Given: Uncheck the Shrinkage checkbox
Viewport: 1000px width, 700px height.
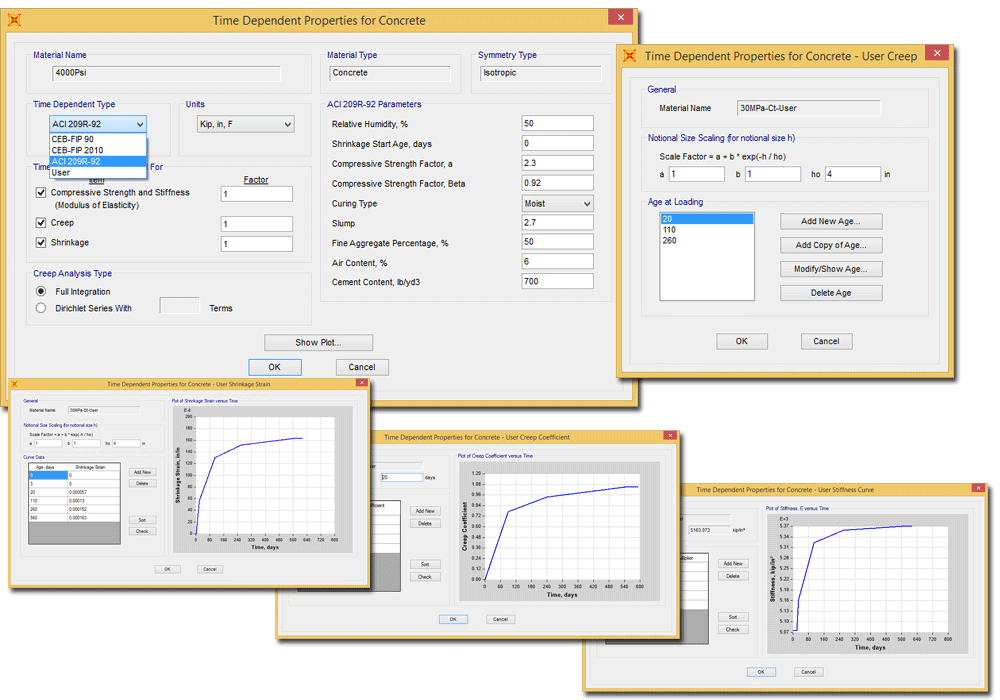Looking at the screenshot, I should click(41, 242).
